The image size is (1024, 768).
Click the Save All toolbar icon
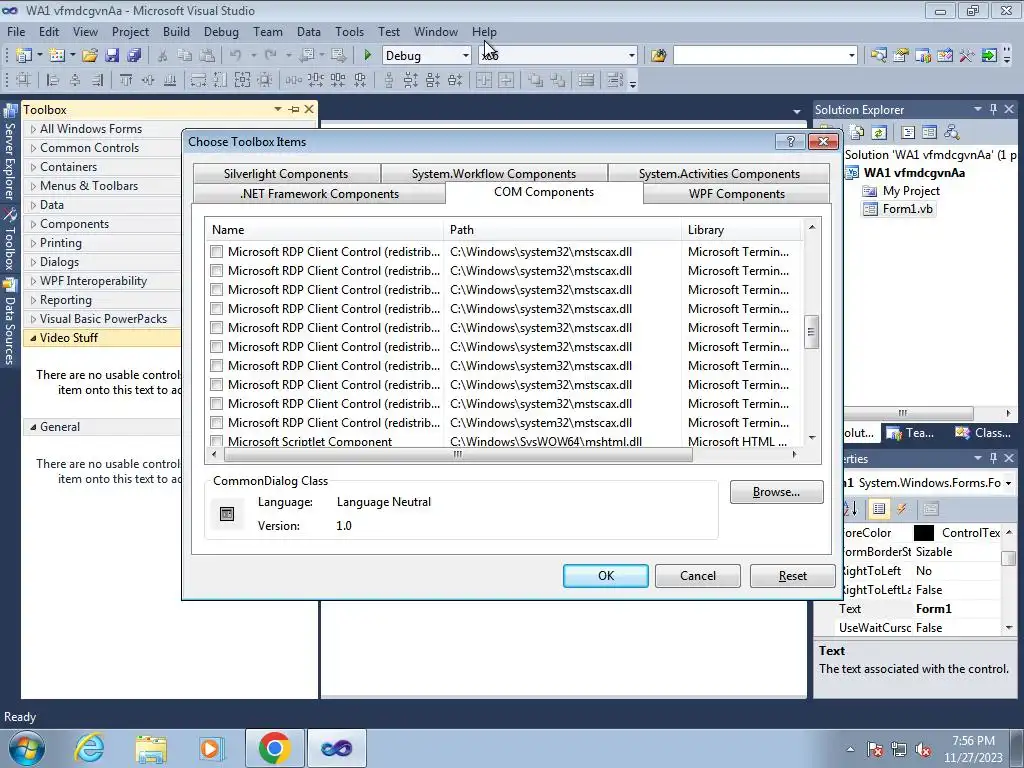(x=134, y=56)
